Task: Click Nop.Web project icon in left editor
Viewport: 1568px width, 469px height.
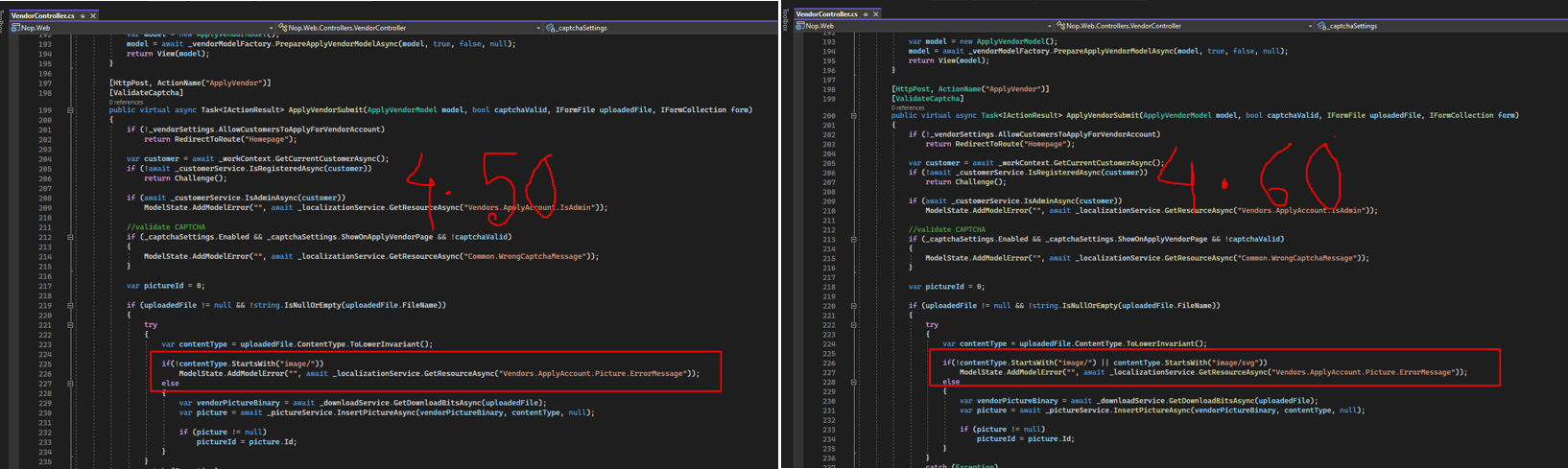Action: 15,28
